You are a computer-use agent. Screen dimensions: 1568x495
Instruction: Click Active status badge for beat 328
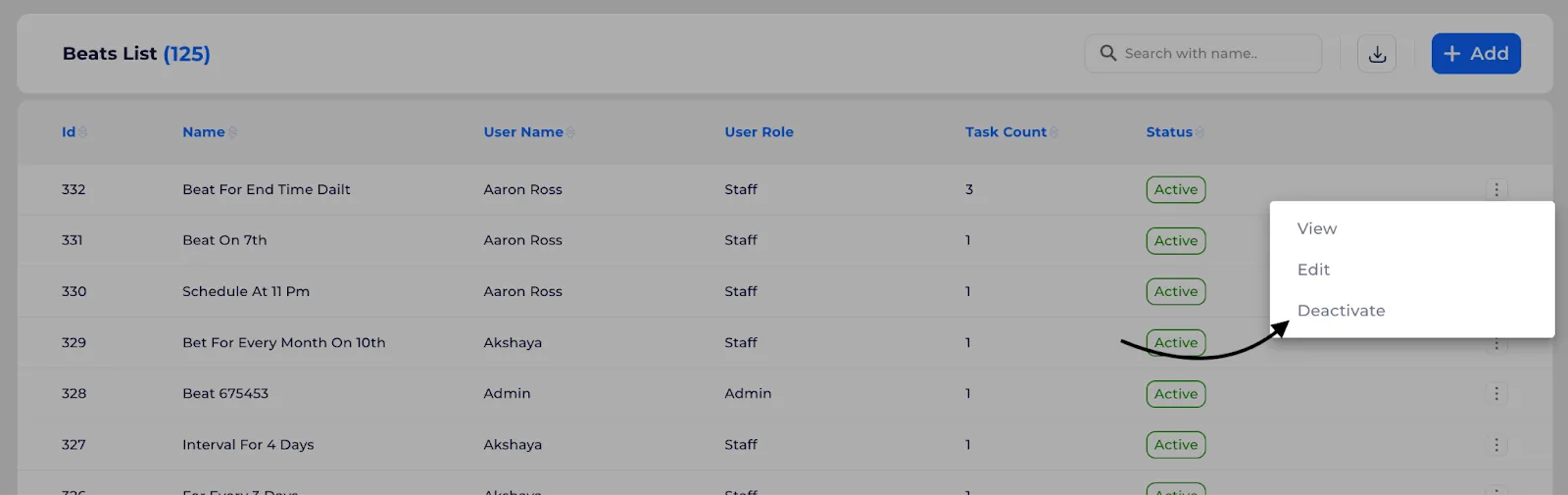coord(1176,394)
